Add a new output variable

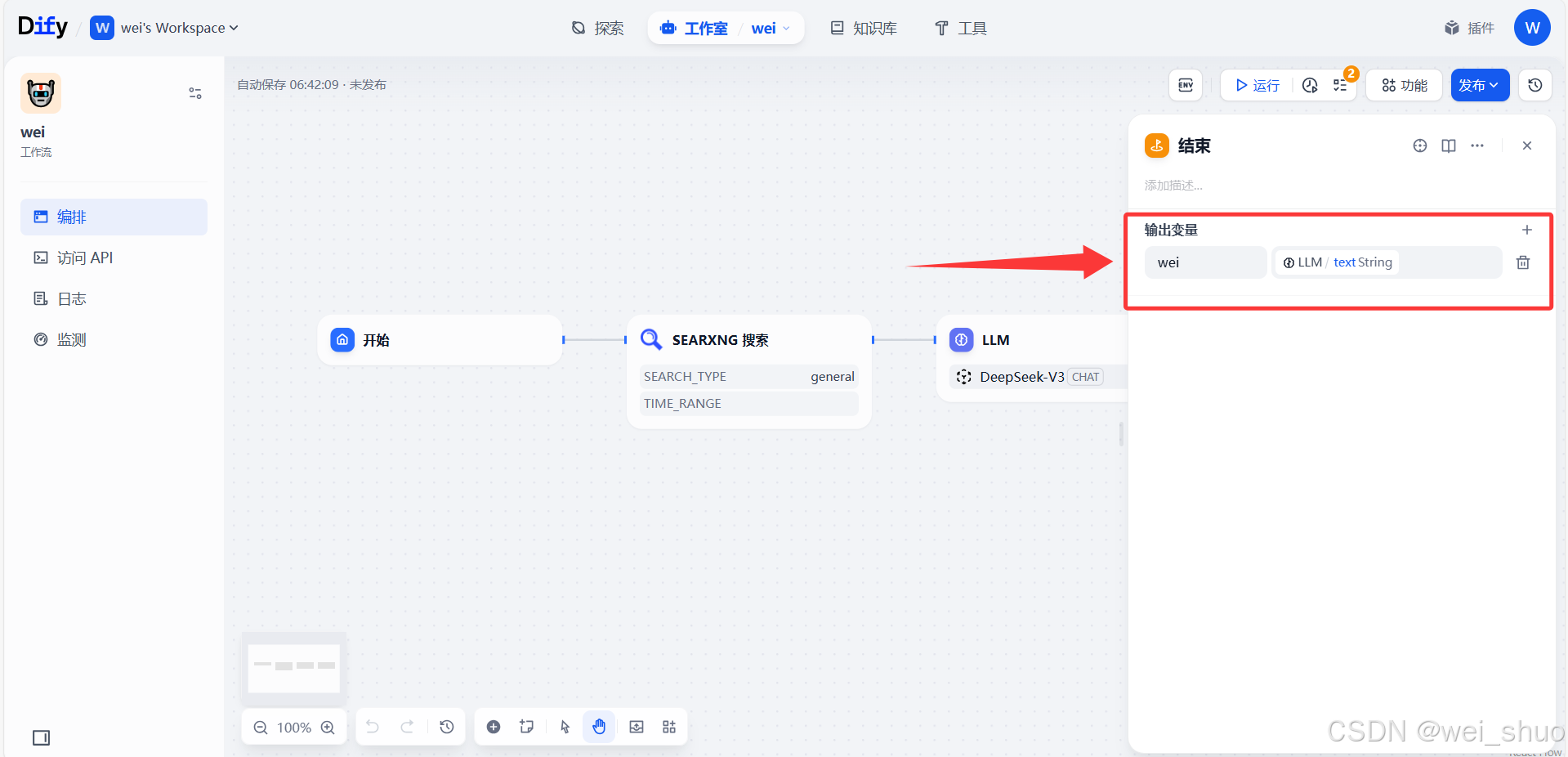(1527, 230)
